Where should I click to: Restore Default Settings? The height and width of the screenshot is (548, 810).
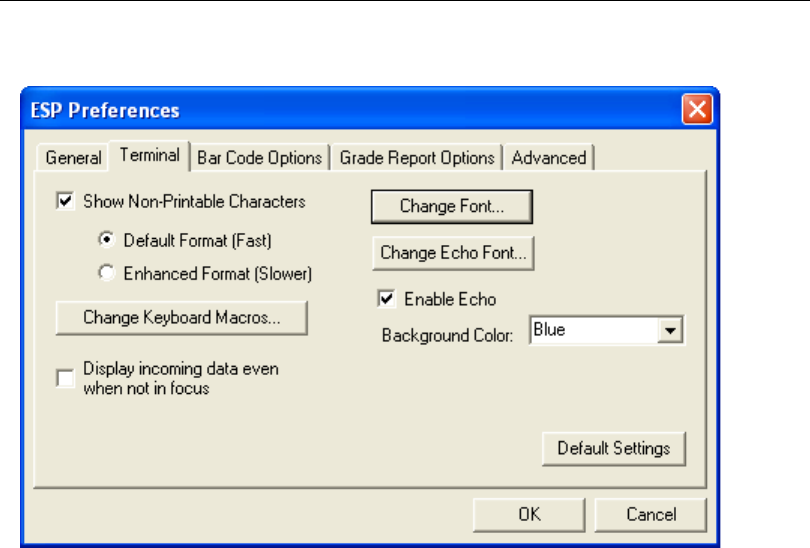[x=614, y=448]
